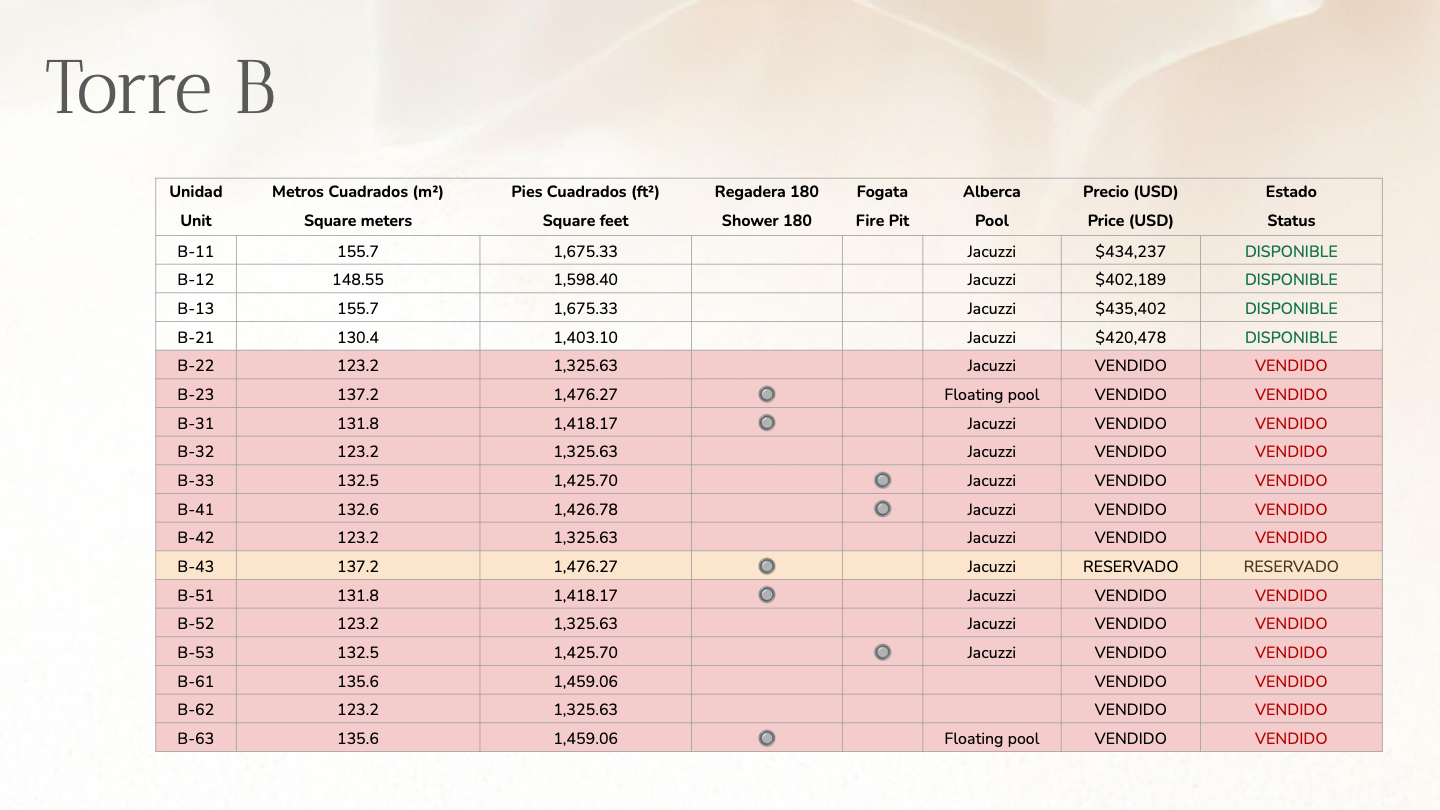Click the VENDIDO status for unit B-62
Viewport: 1440px width, 810px height.
1291,710
